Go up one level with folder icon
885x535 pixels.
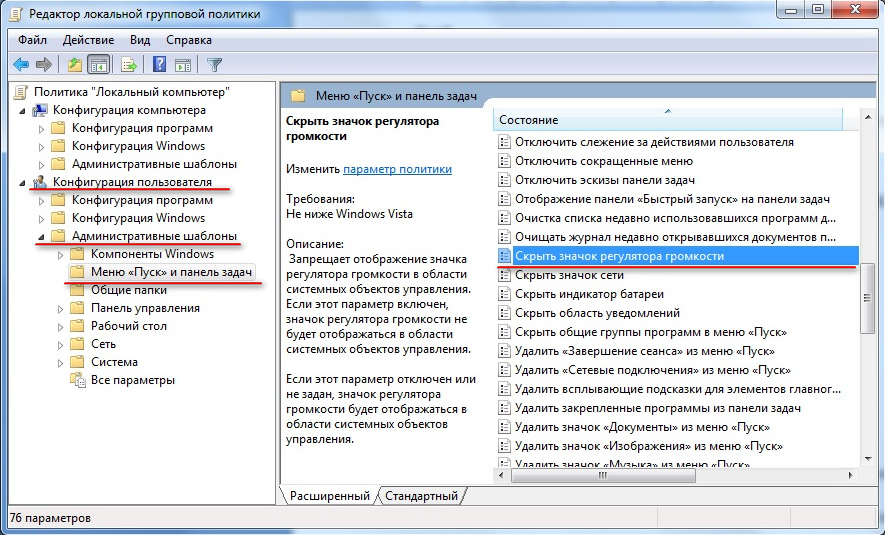tap(75, 65)
